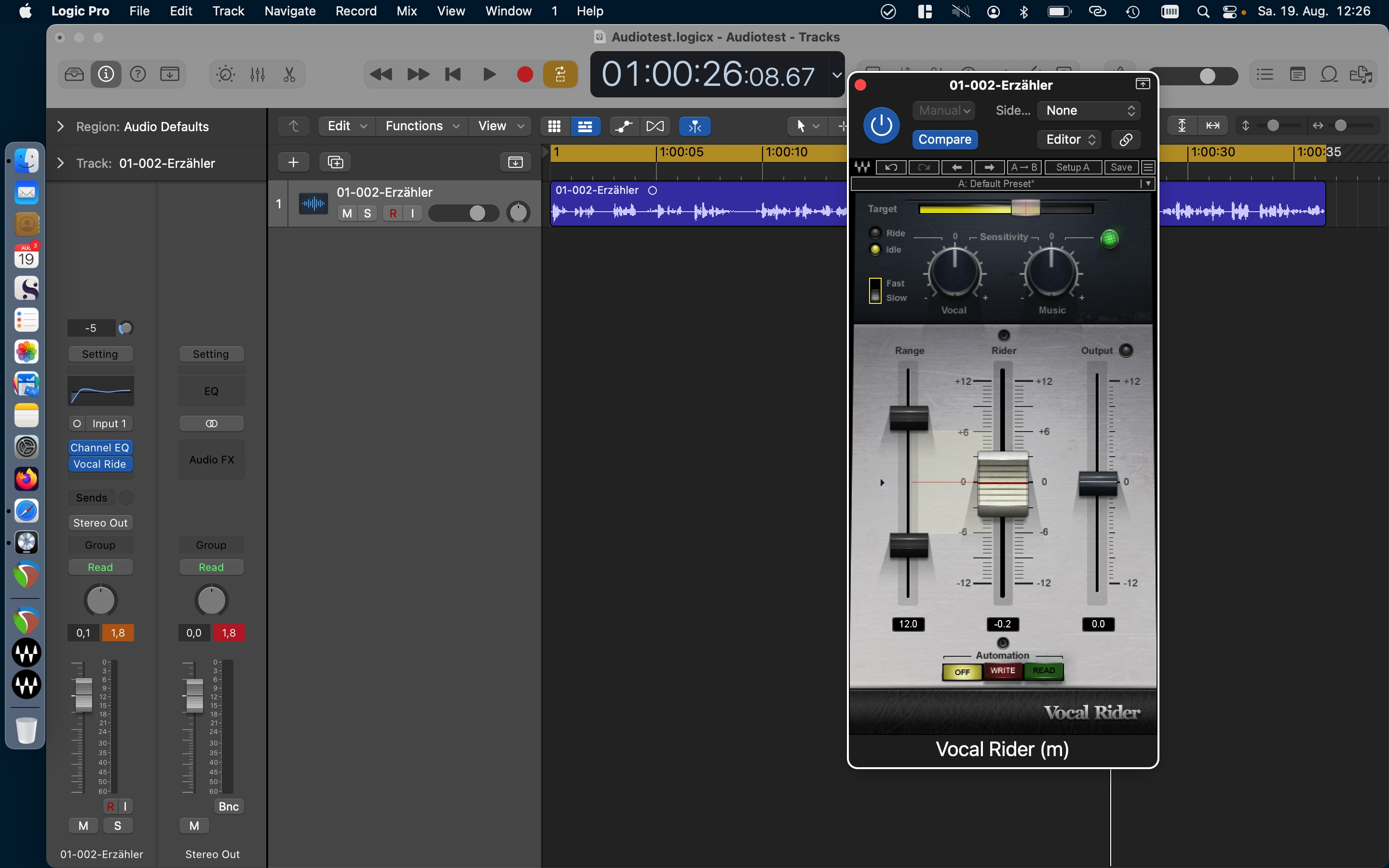The width and height of the screenshot is (1389, 868).
Task: Toggle the Inspector info button
Action: (106, 74)
